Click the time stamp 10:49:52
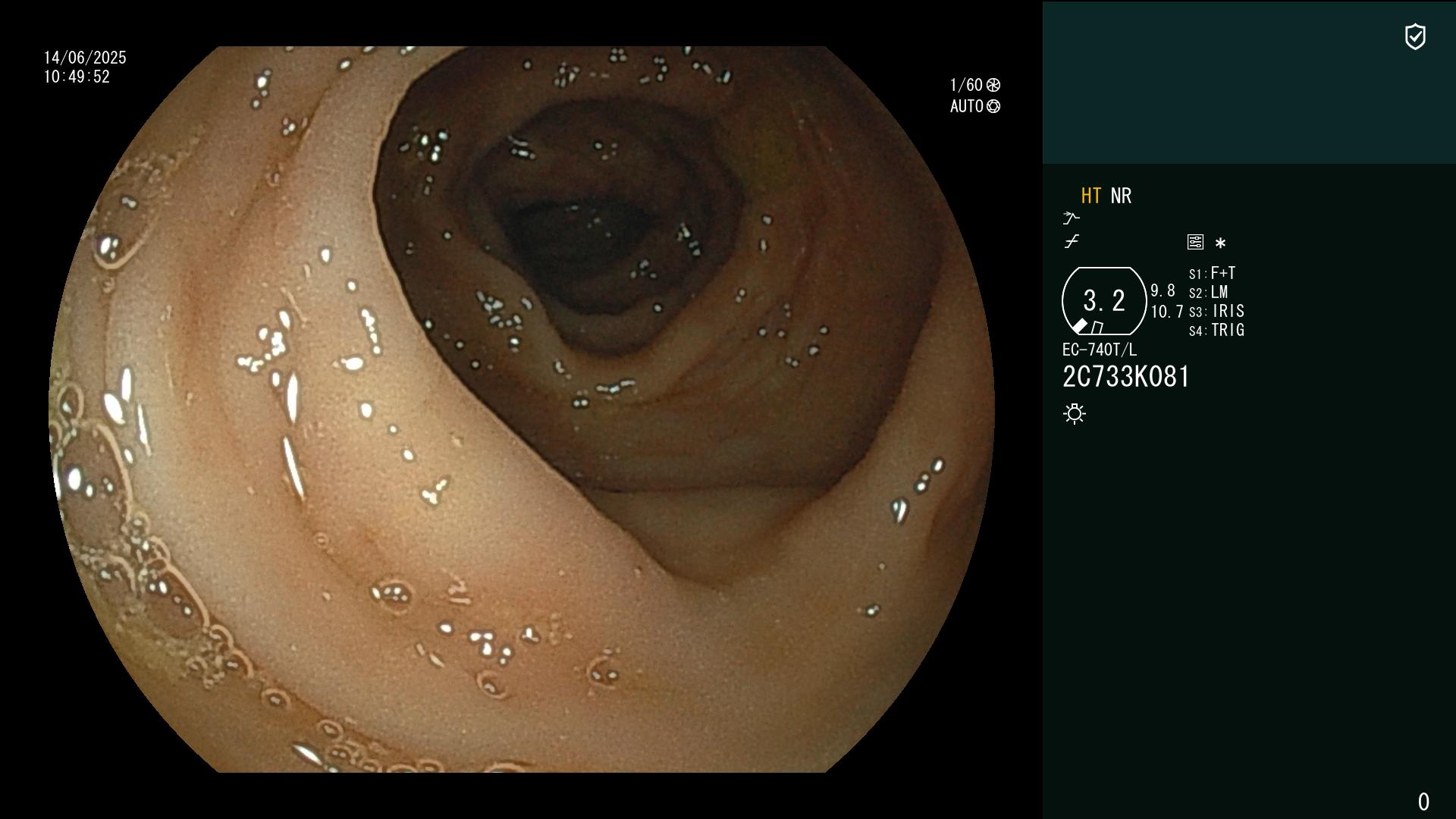 77,77
